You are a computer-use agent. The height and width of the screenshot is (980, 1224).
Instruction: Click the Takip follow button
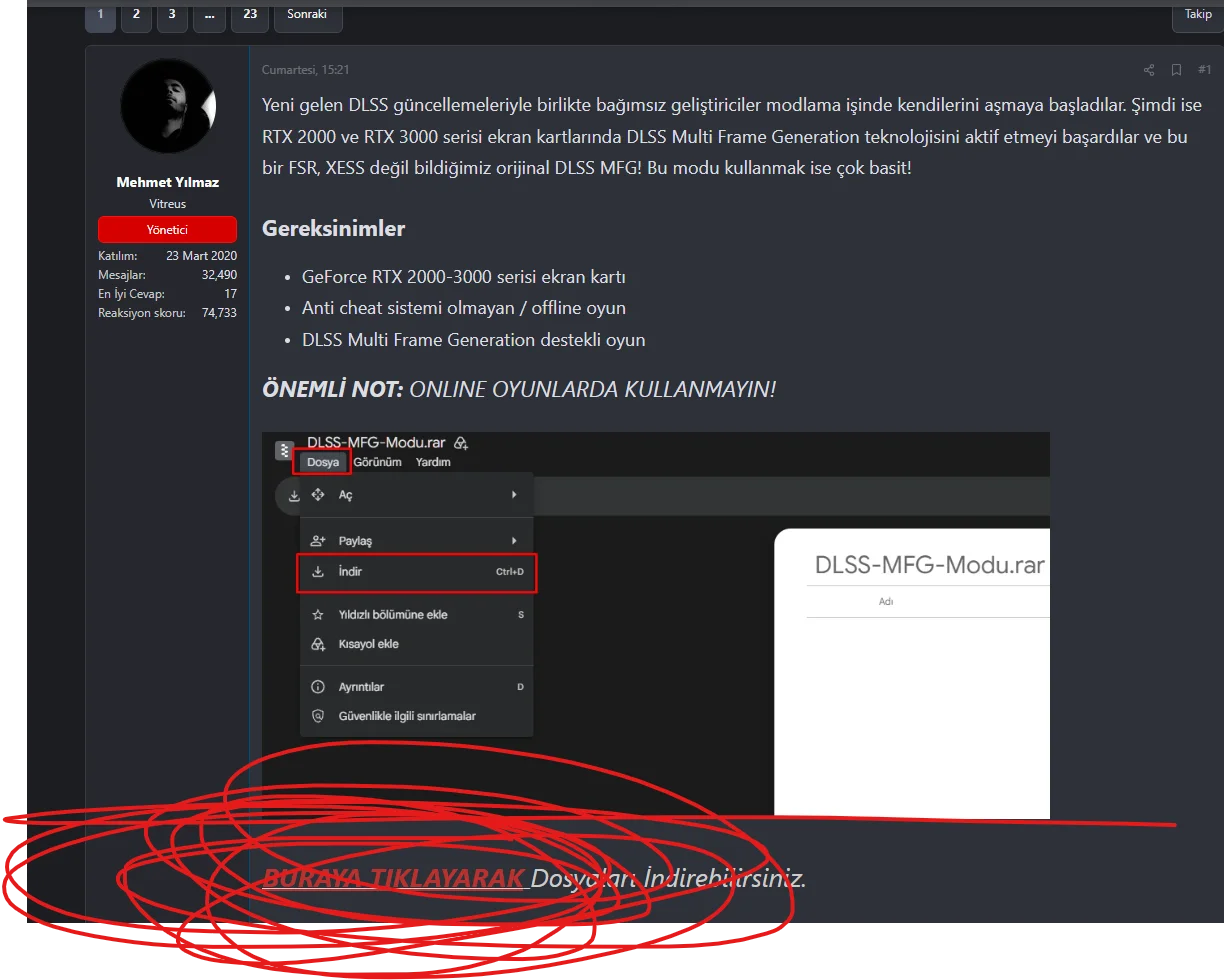pos(1198,15)
